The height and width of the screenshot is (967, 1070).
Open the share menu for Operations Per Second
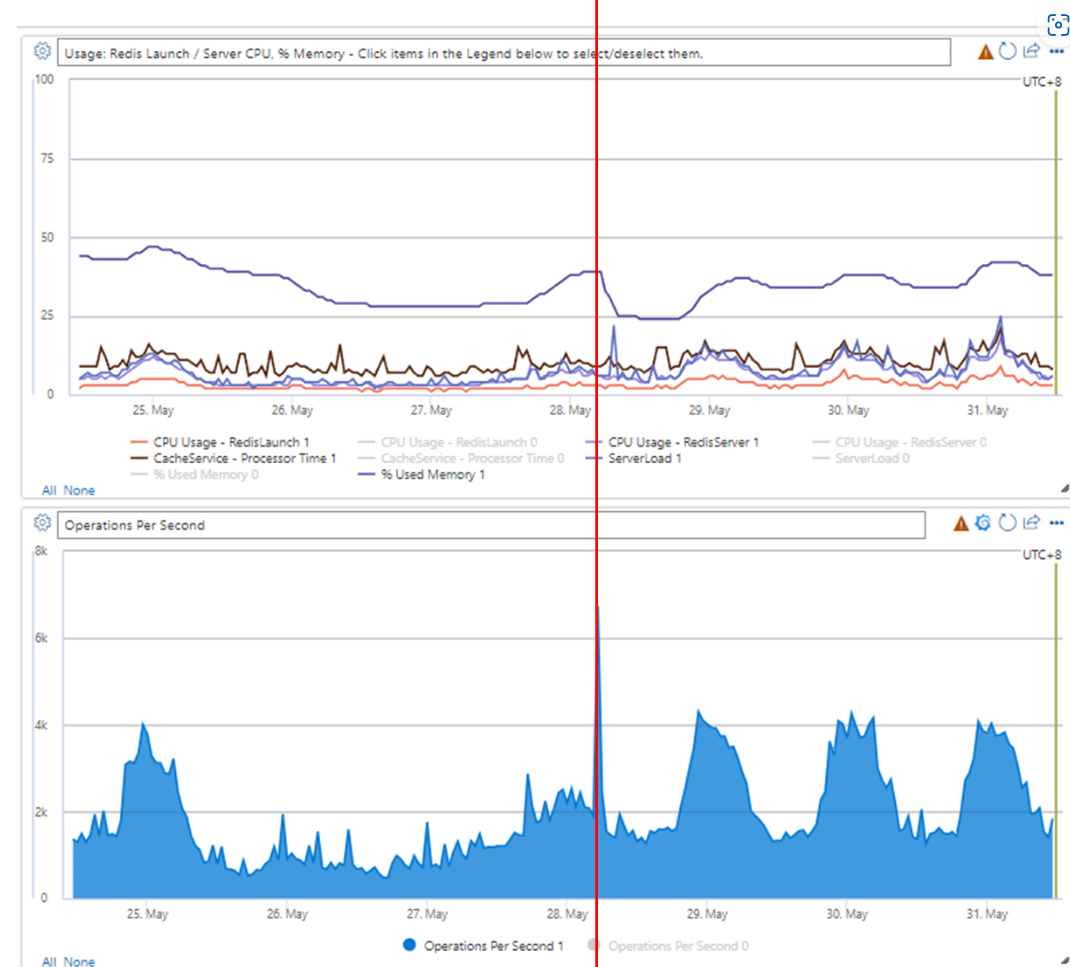(1031, 521)
